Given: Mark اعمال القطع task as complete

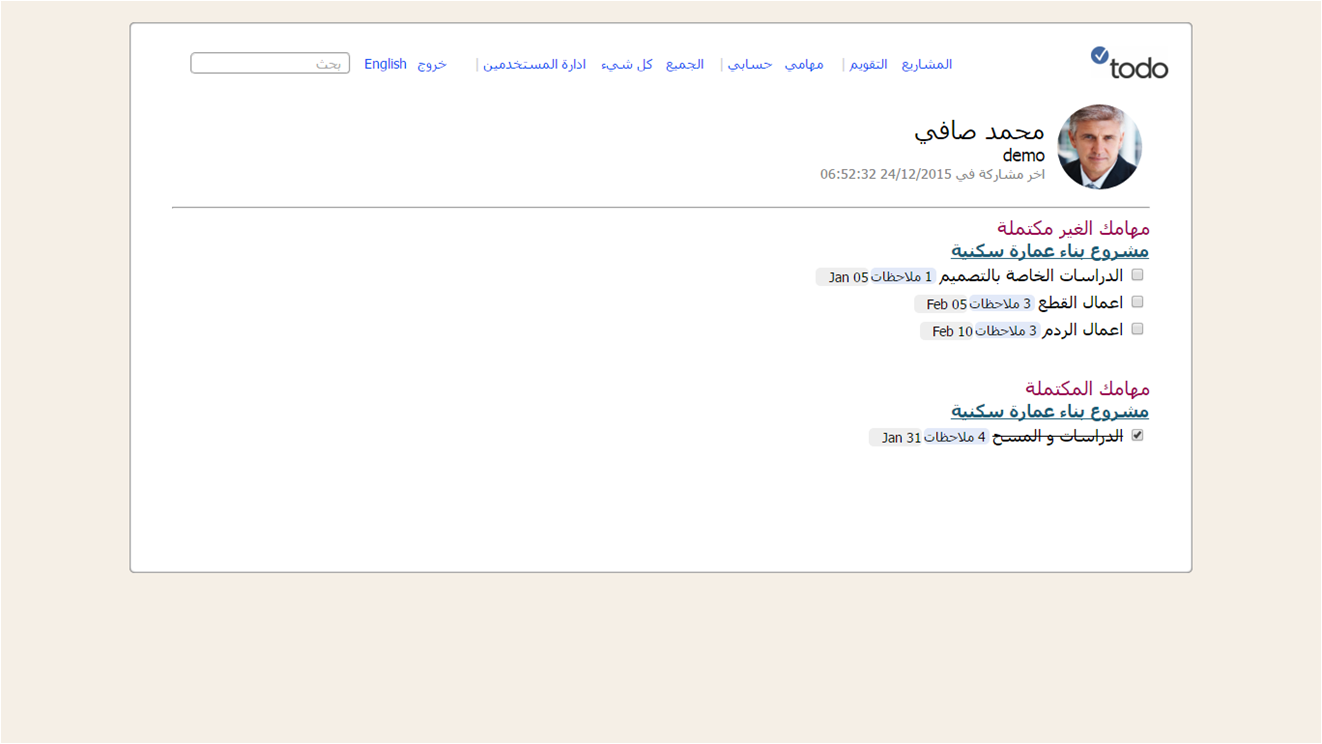Looking at the screenshot, I should [x=1137, y=302].
